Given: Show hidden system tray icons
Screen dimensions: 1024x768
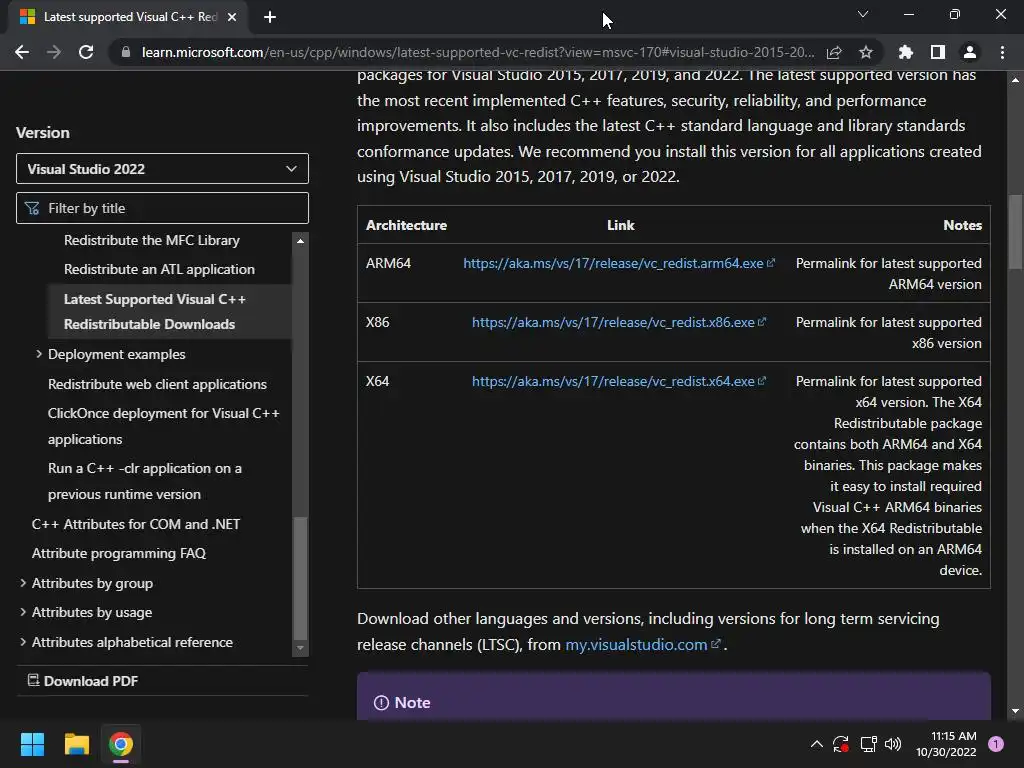Looking at the screenshot, I should point(816,744).
